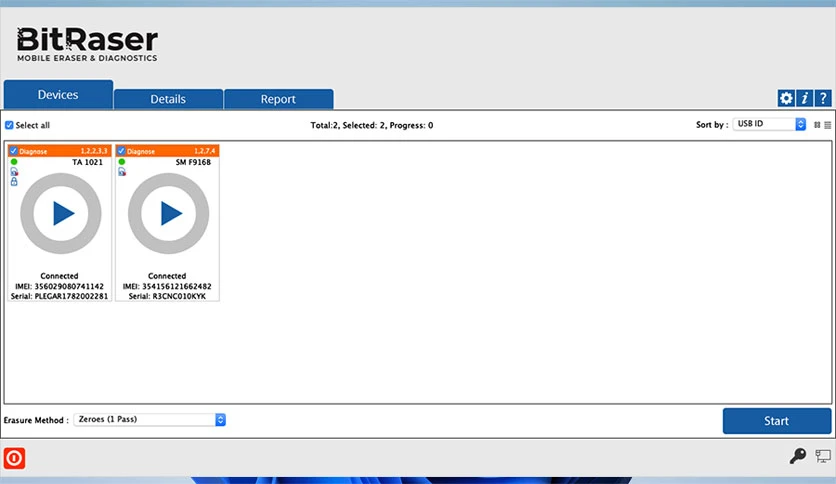Click the red power button icon
This screenshot has width=836, height=484.
click(14, 458)
